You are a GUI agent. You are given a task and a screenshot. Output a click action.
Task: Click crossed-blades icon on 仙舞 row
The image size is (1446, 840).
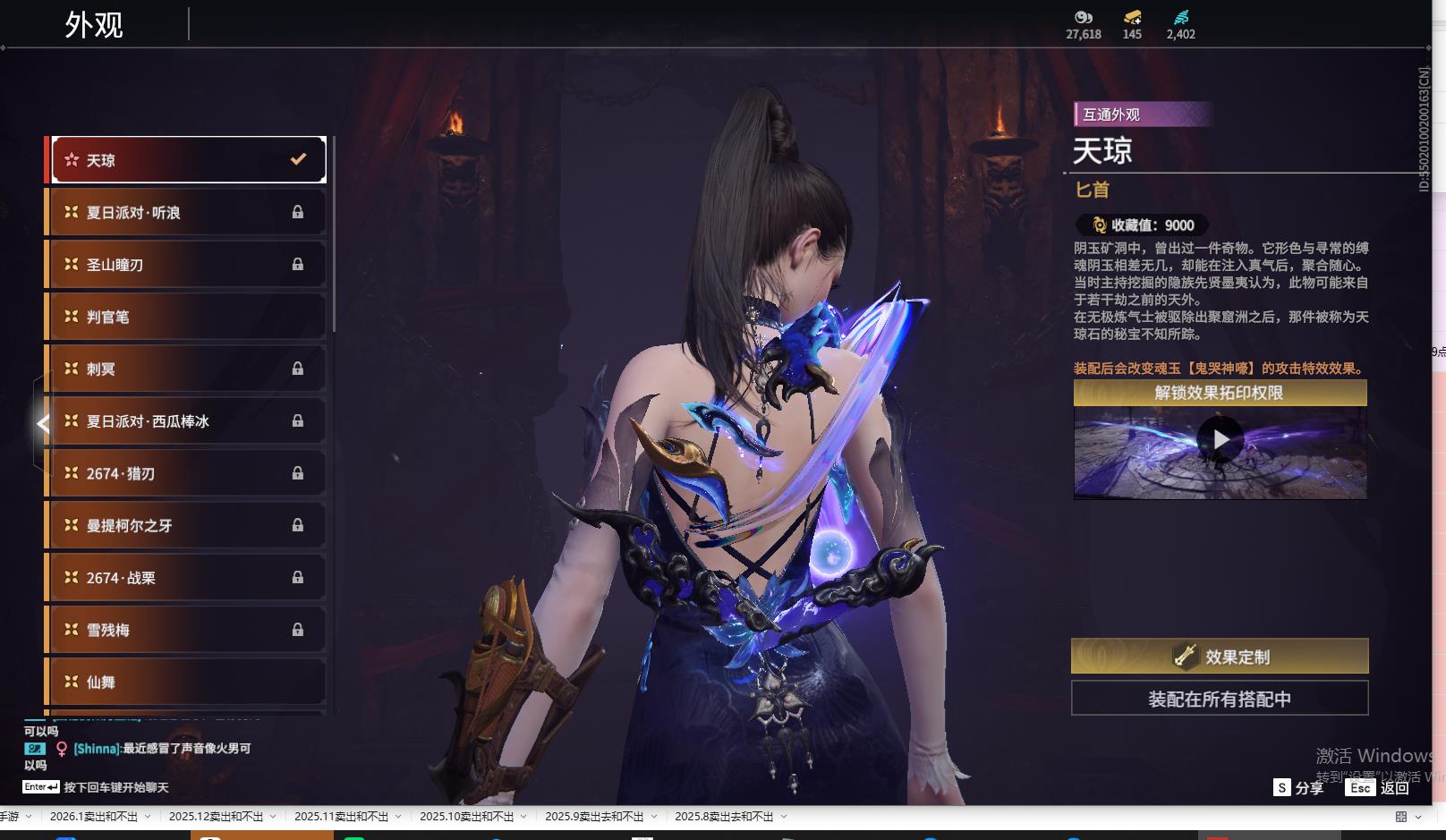(72, 682)
